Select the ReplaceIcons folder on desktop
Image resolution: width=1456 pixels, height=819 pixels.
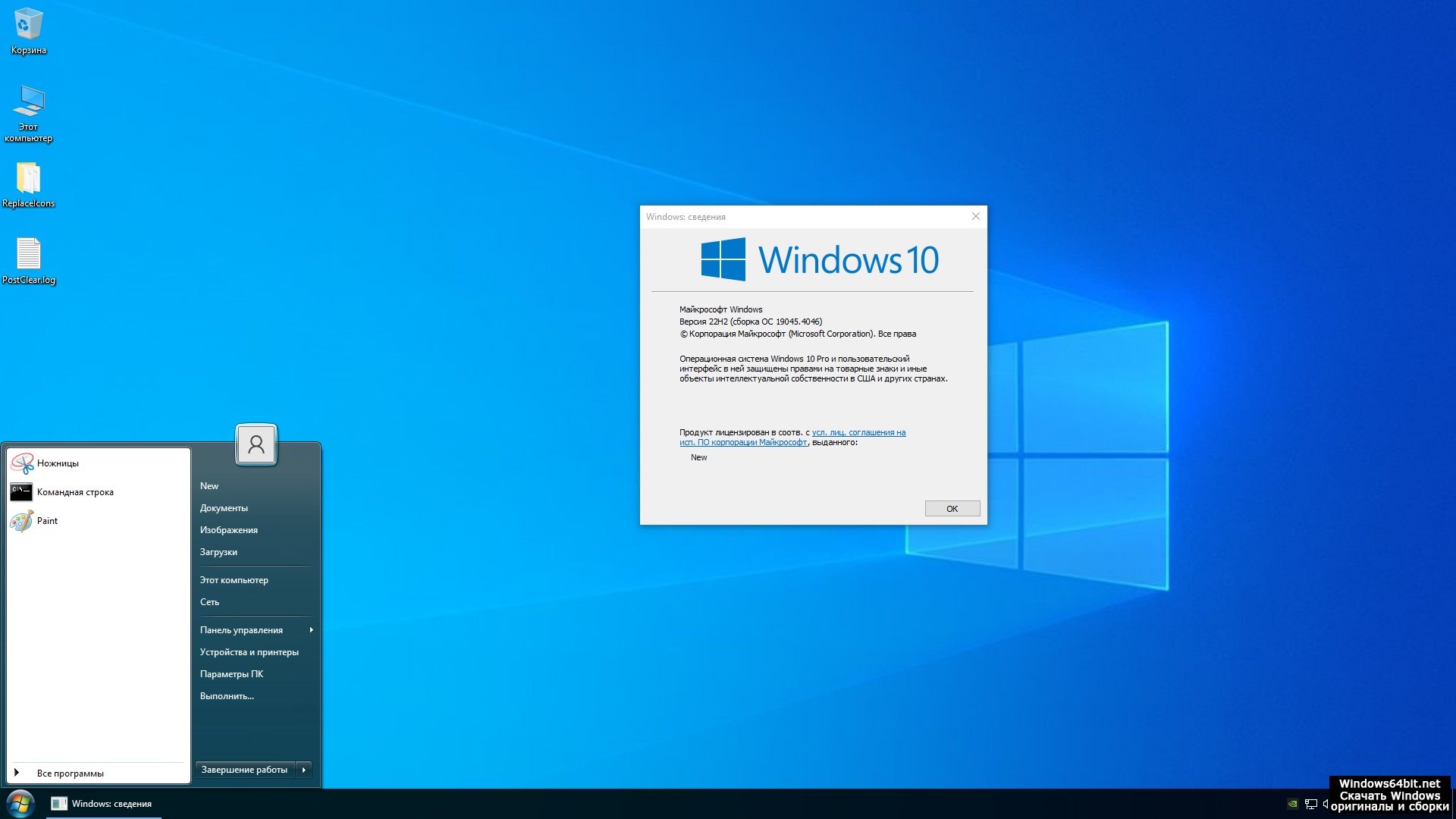[x=28, y=180]
